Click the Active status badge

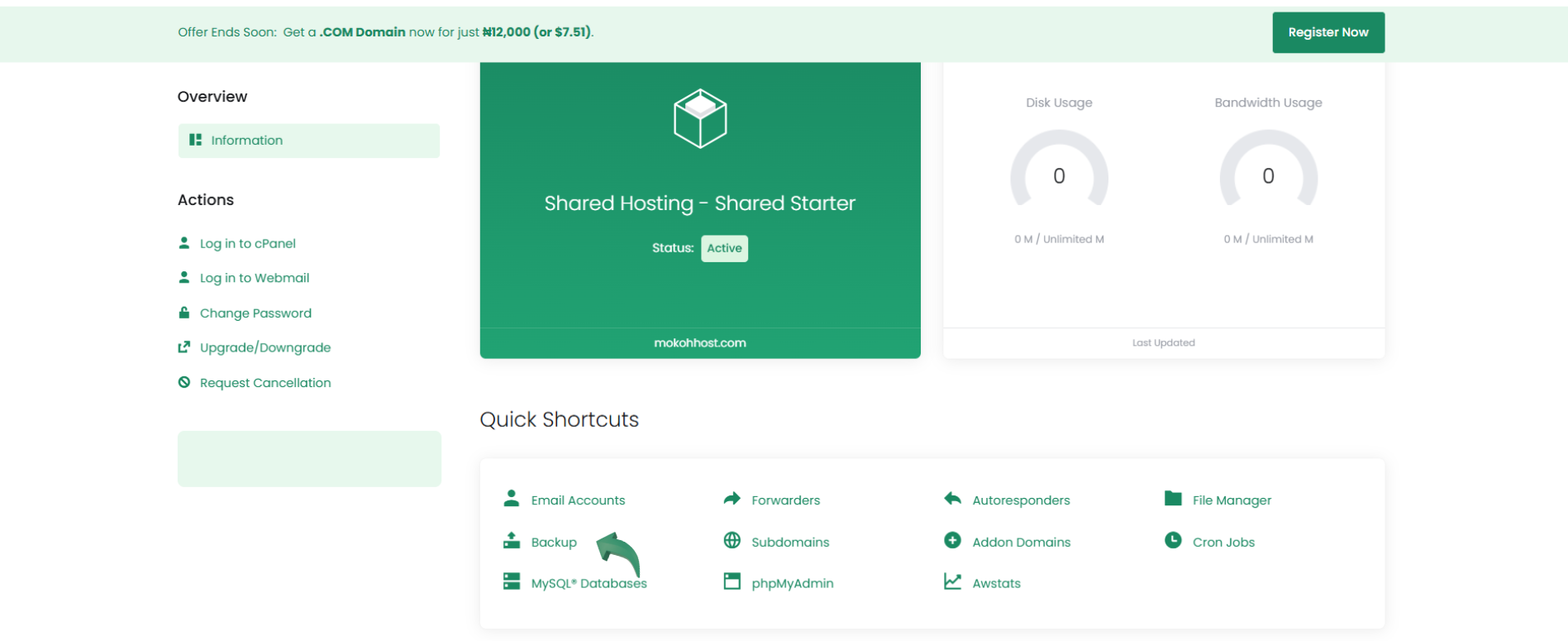tap(724, 248)
